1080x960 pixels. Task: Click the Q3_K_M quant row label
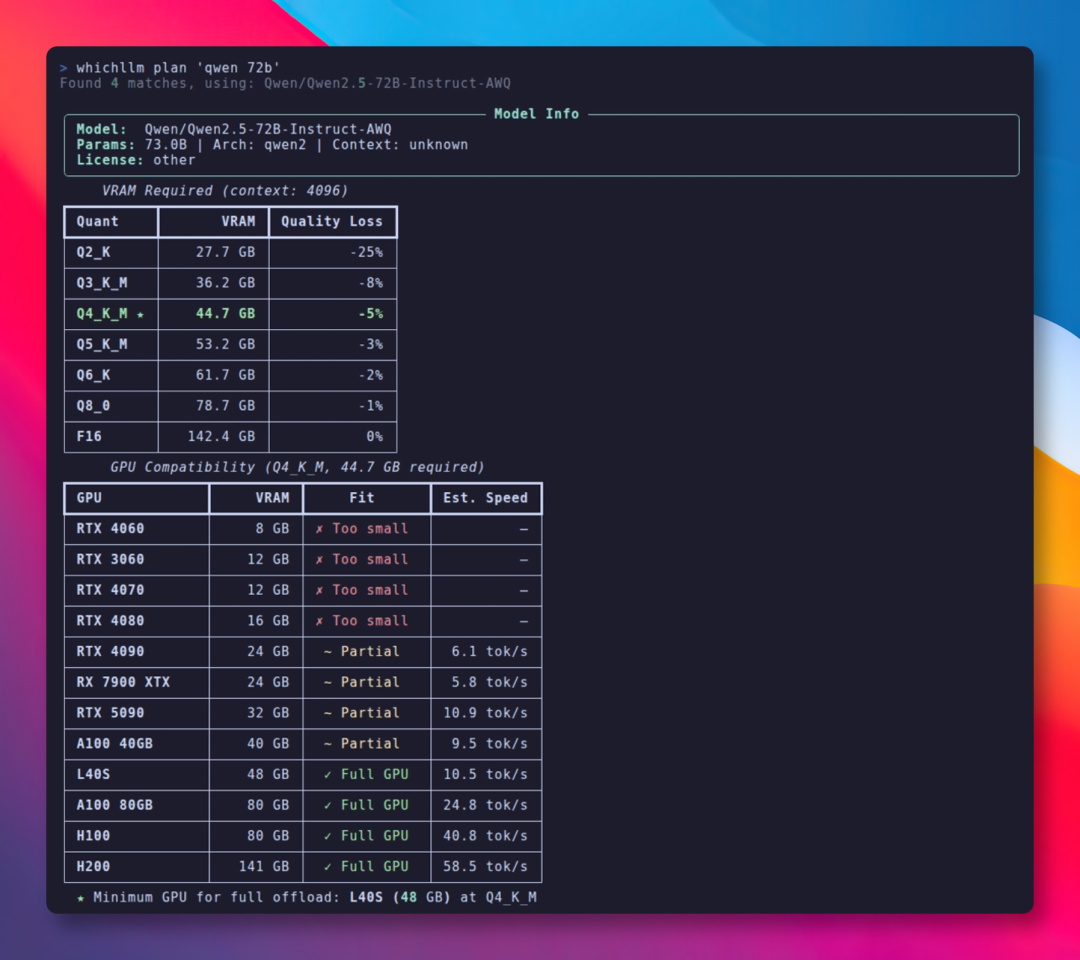point(101,283)
